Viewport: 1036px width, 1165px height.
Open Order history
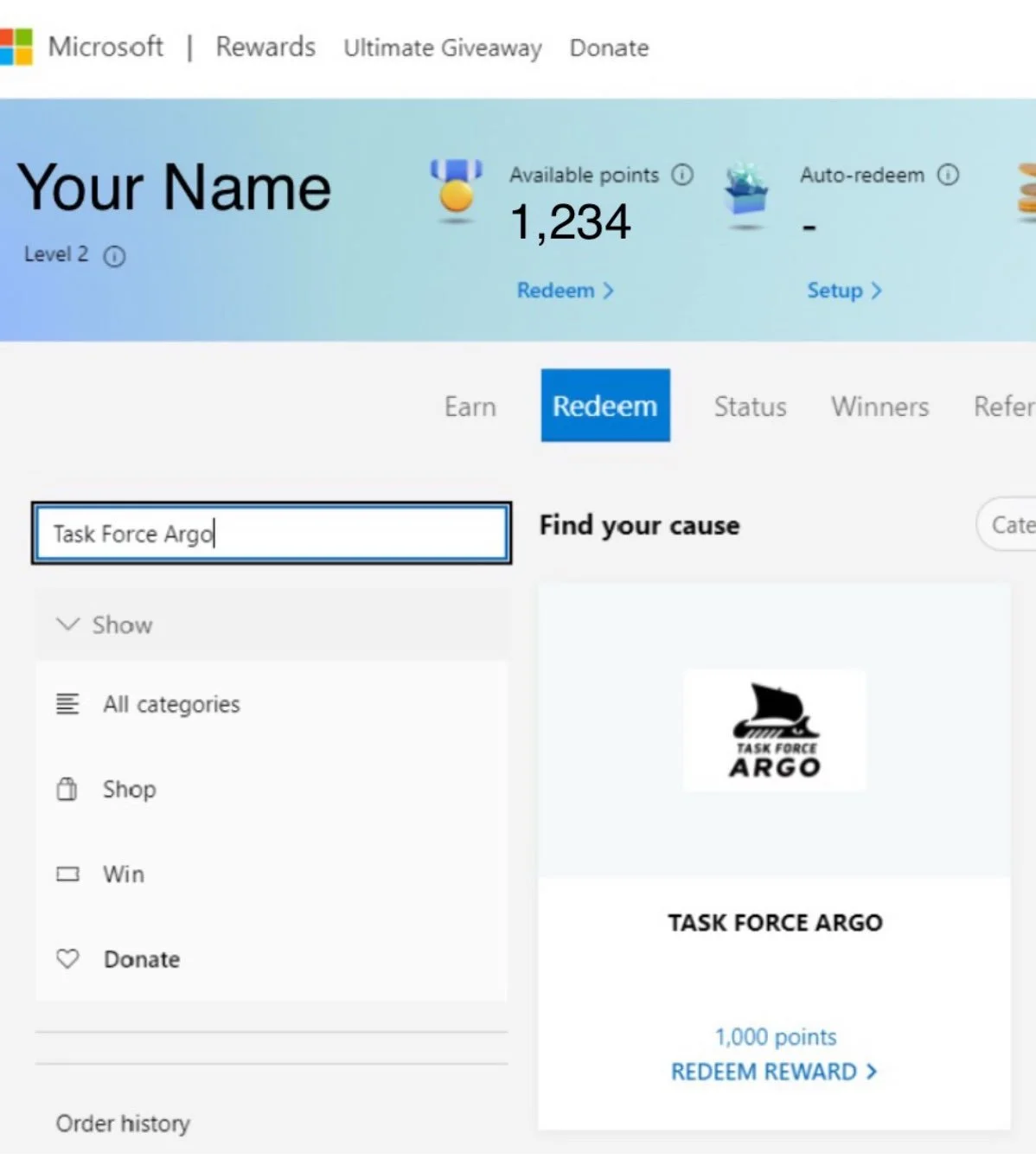click(x=123, y=1123)
